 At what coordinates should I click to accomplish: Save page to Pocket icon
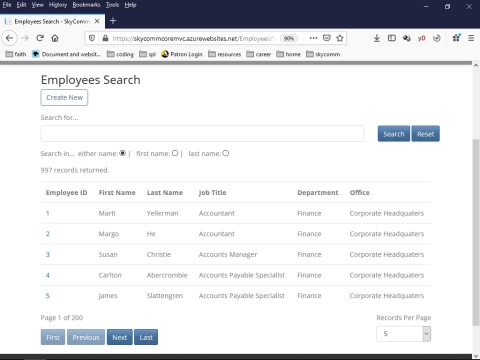(327, 38)
